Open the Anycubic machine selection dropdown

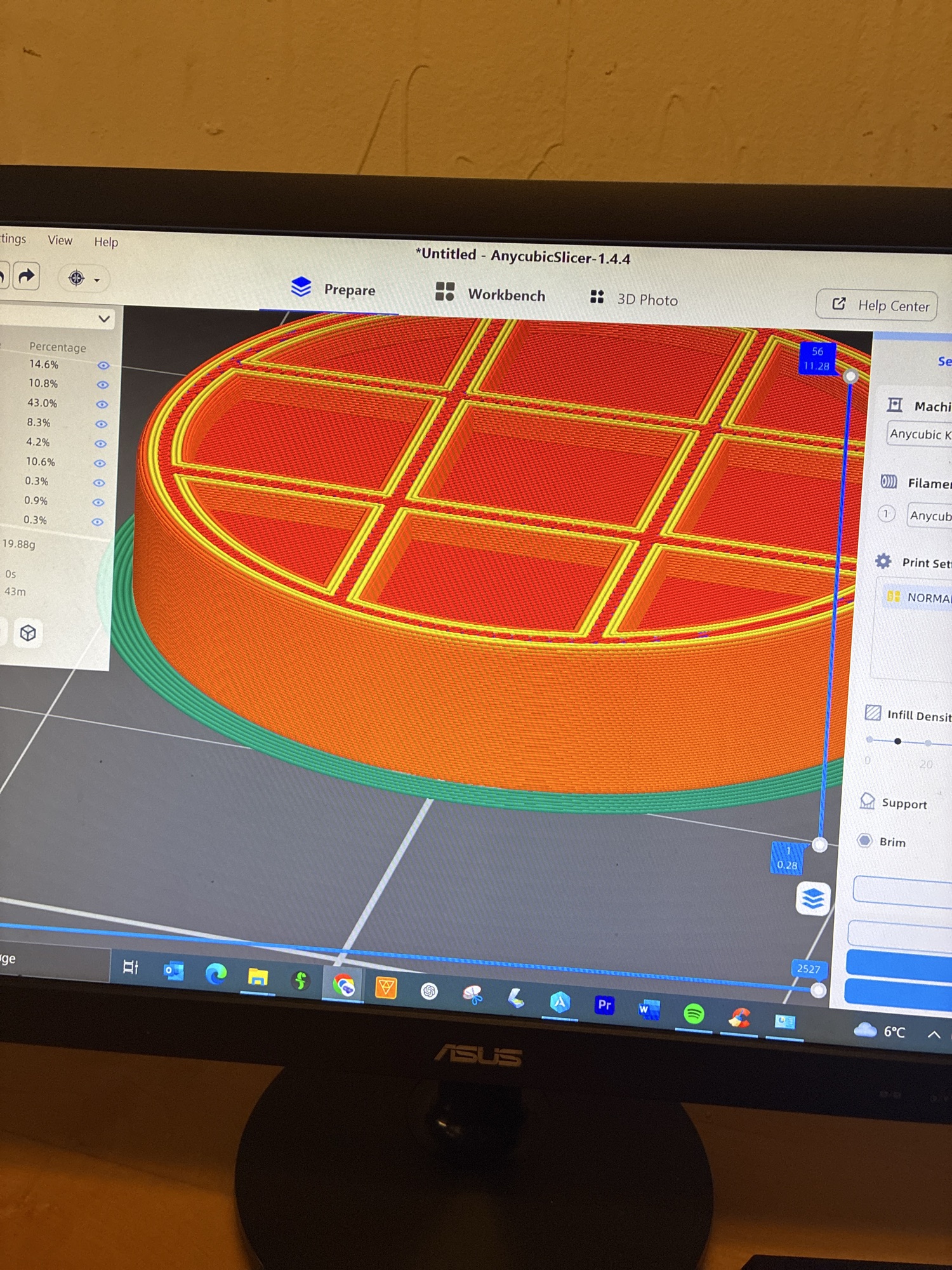click(x=919, y=434)
